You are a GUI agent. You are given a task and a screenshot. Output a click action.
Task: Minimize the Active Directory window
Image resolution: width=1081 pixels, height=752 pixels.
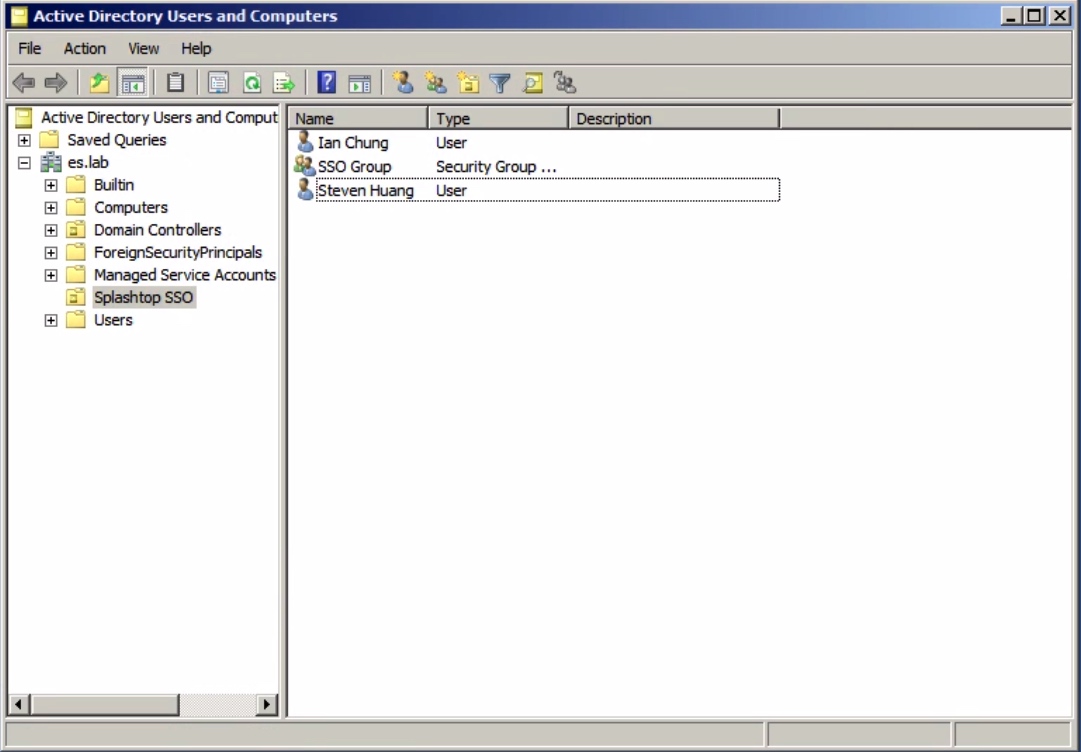tap(1011, 16)
